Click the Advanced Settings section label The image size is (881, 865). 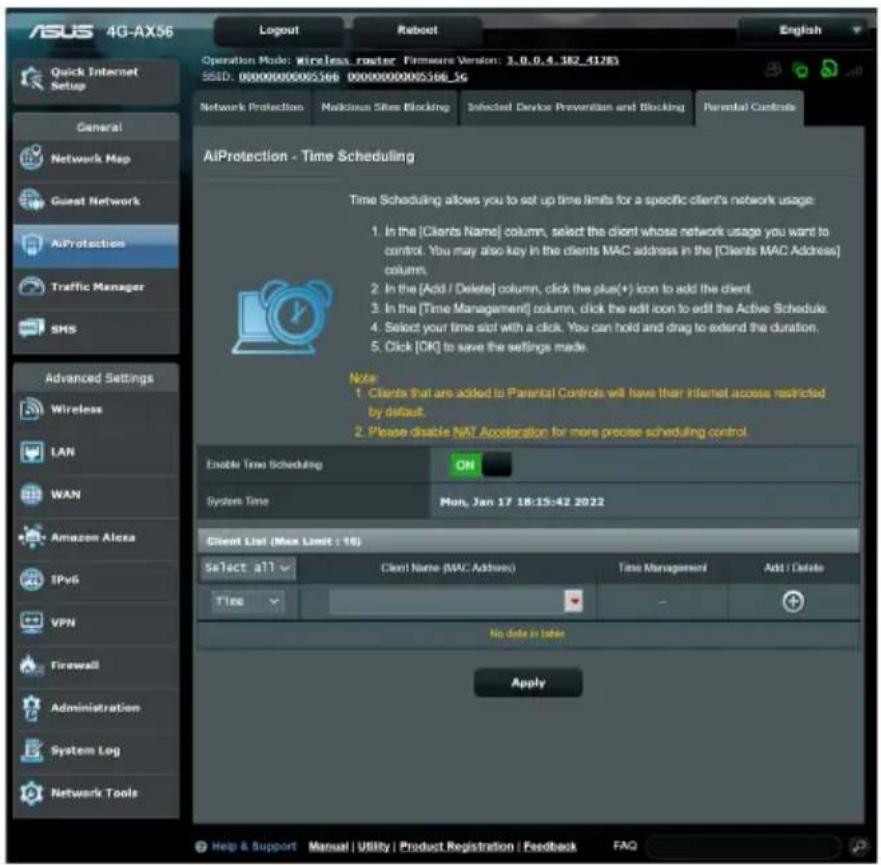pyautogui.click(x=99, y=378)
